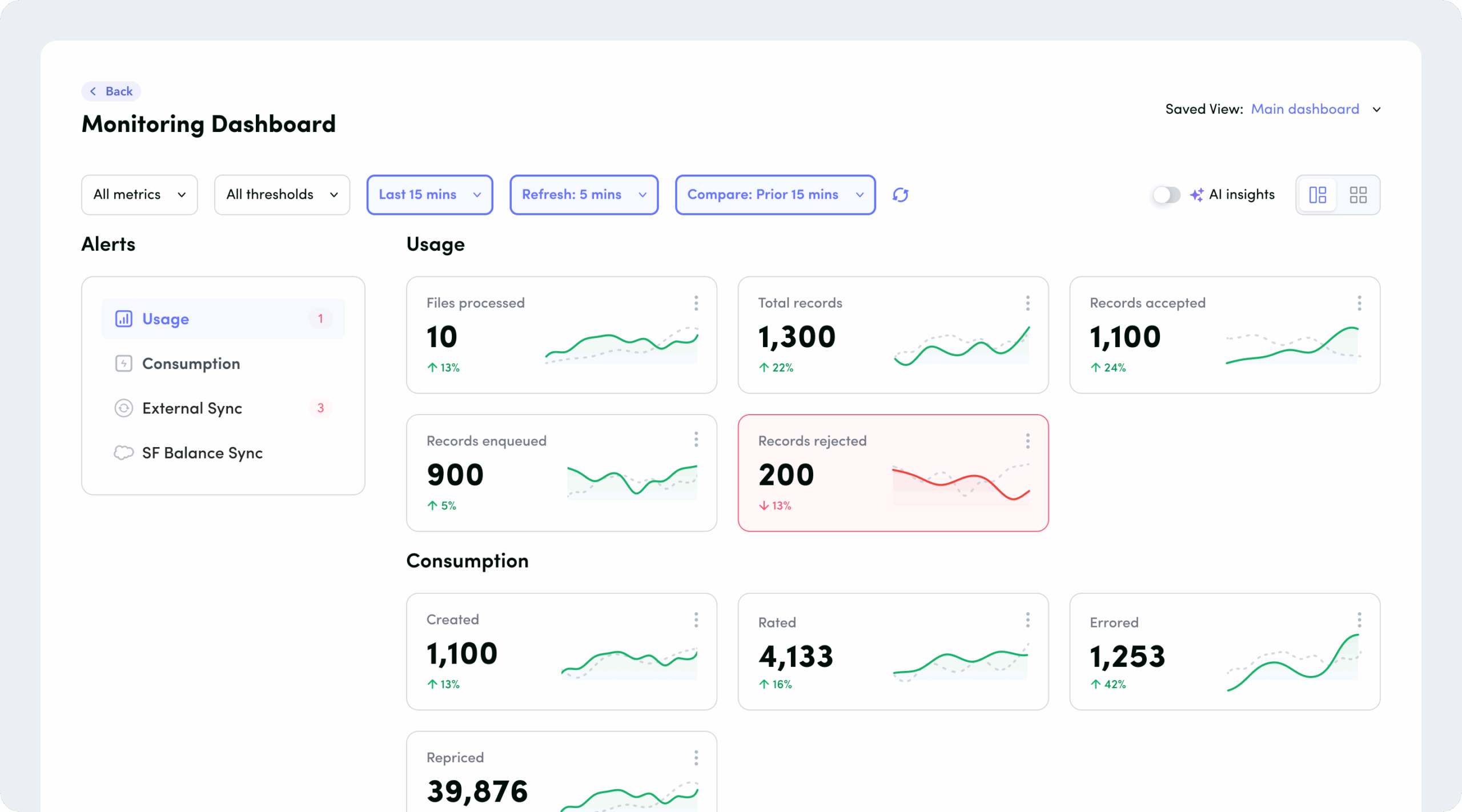The height and width of the screenshot is (812, 1462).
Task: Open three-dot menu on Errored card
Action: pyautogui.click(x=1359, y=620)
